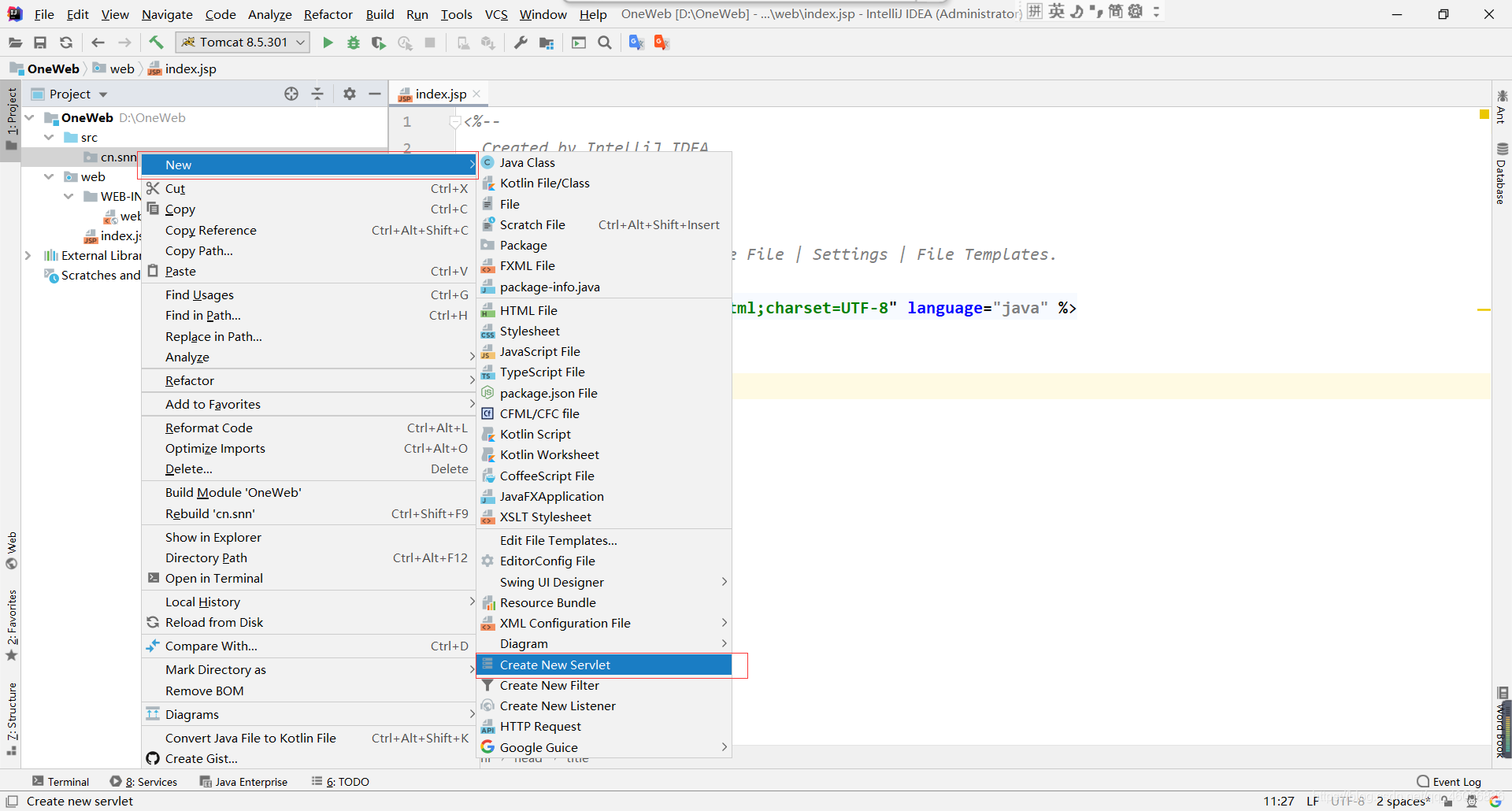Viewport: 1512px width, 811px height.
Task: Click the 2 spaces indent setting
Action: click(1403, 801)
